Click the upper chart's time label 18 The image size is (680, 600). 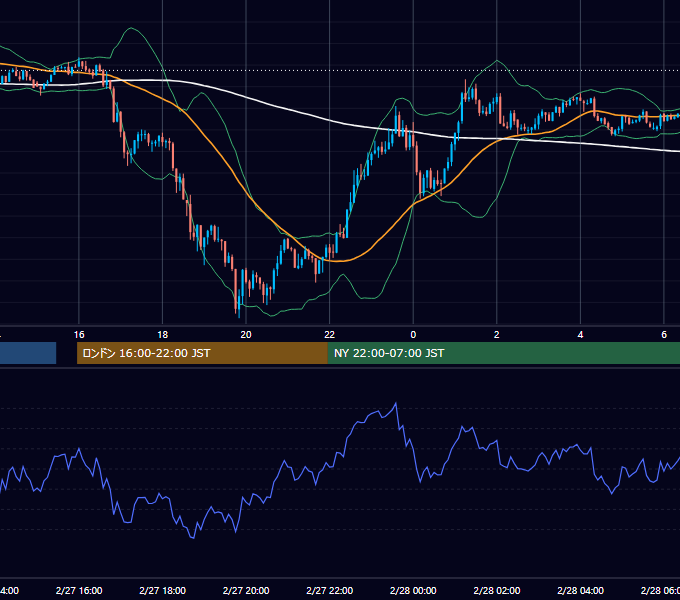[162, 335]
